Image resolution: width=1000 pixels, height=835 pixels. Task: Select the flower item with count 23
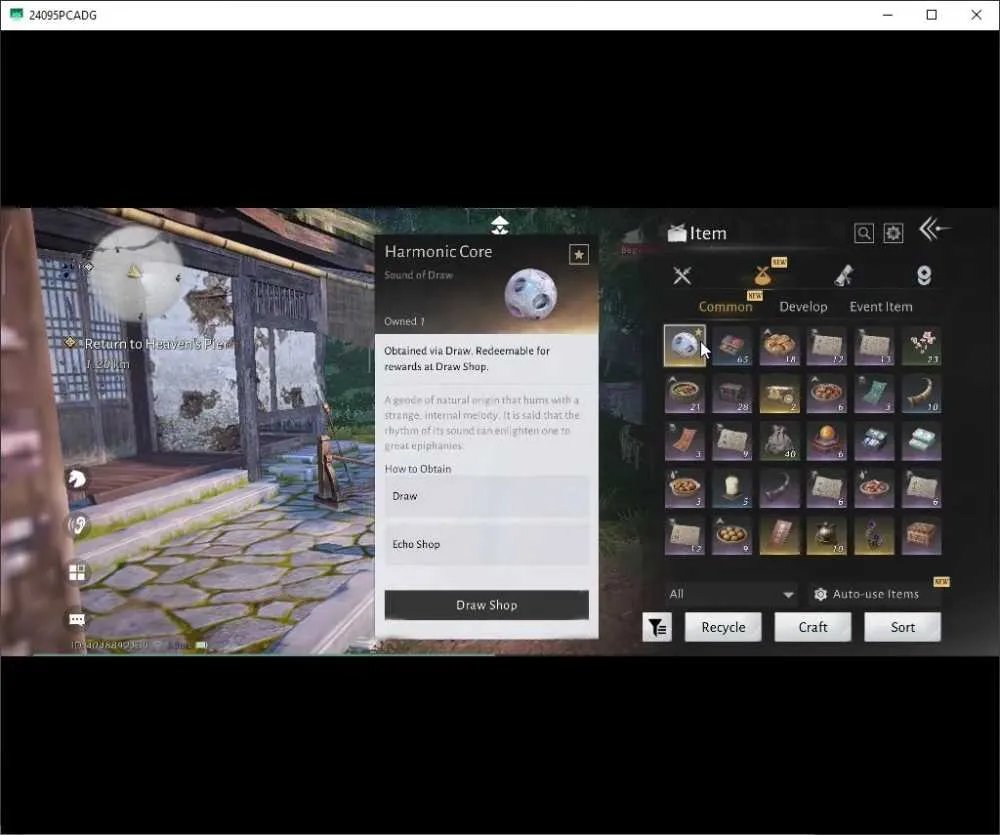click(922, 346)
